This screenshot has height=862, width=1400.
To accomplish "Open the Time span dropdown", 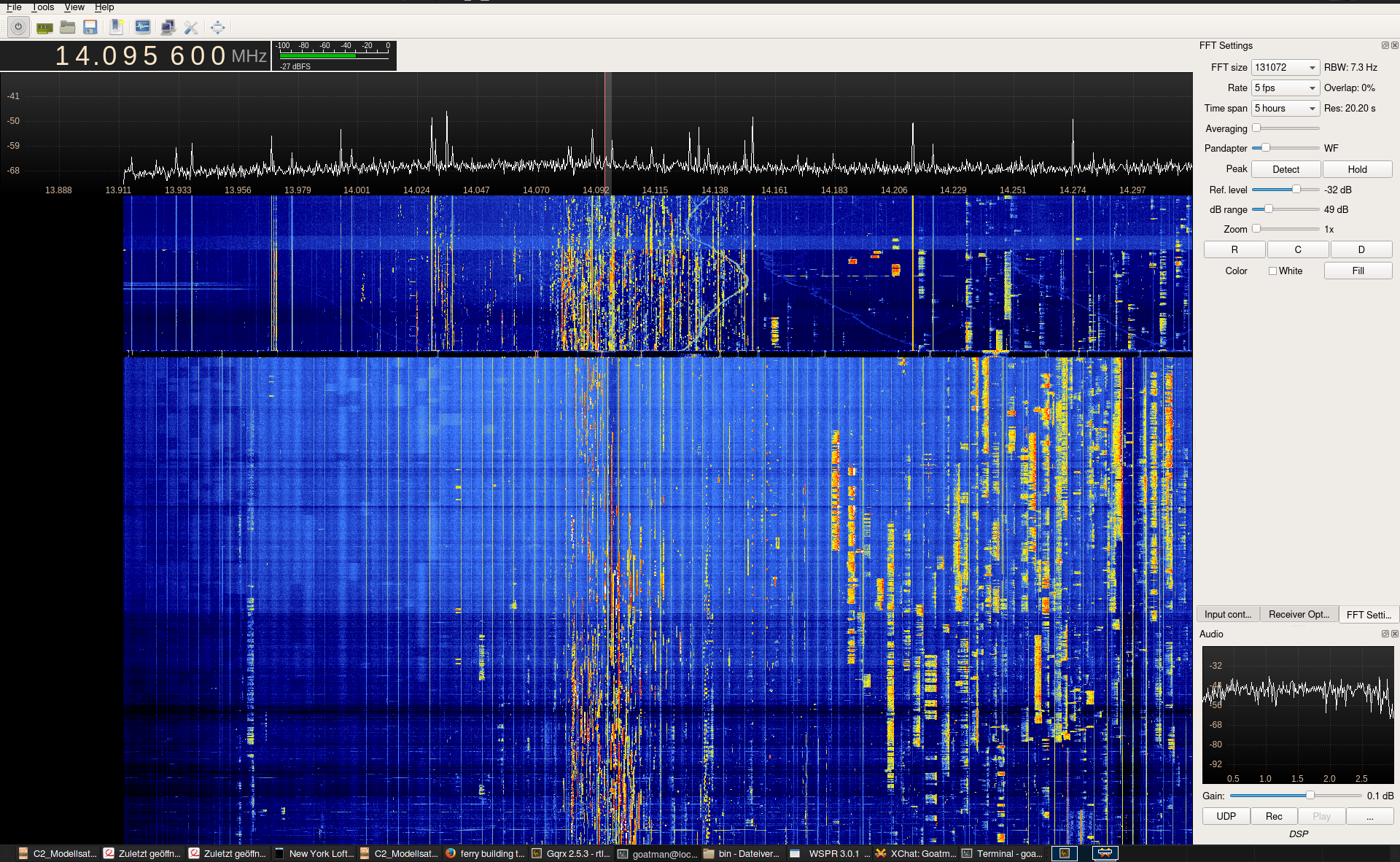I will coord(1286,108).
